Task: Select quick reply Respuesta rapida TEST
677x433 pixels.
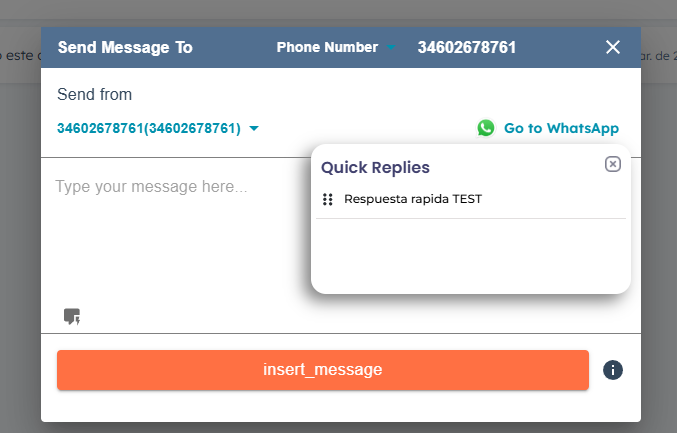Action: tap(413, 199)
